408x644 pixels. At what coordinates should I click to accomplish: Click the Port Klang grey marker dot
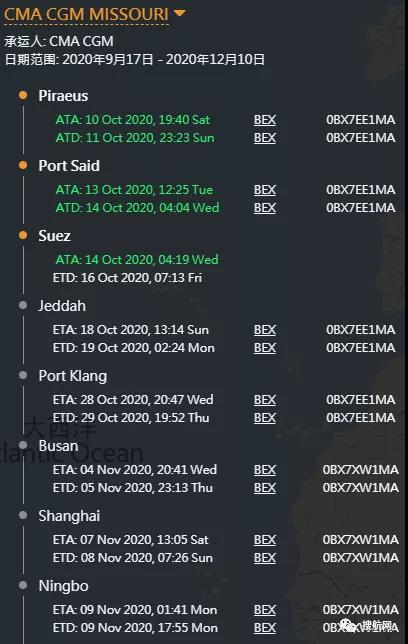point(23,375)
